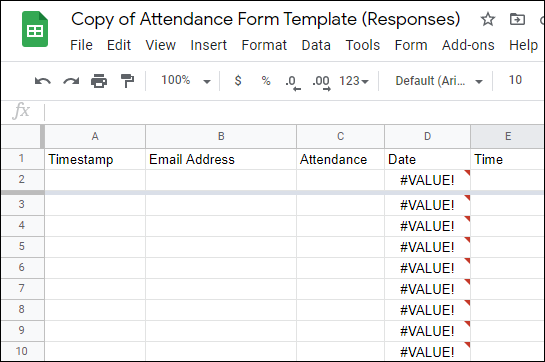
Task: Click the Date header cell
Action: (428, 159)
